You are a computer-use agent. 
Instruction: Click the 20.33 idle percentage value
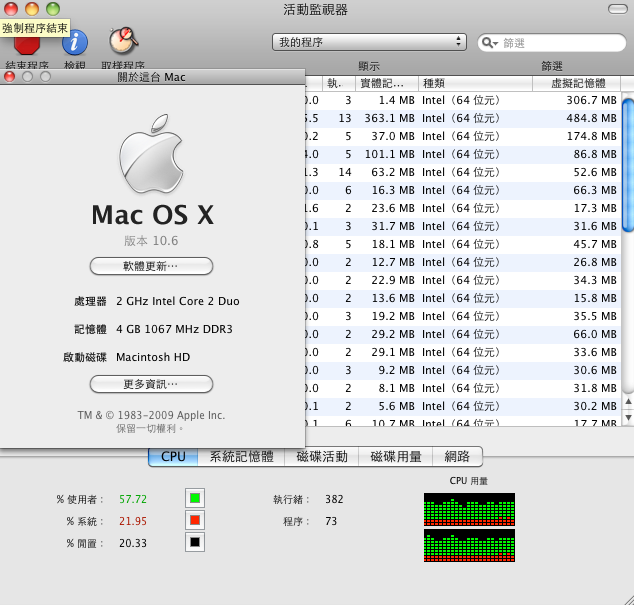click(133, 543)
